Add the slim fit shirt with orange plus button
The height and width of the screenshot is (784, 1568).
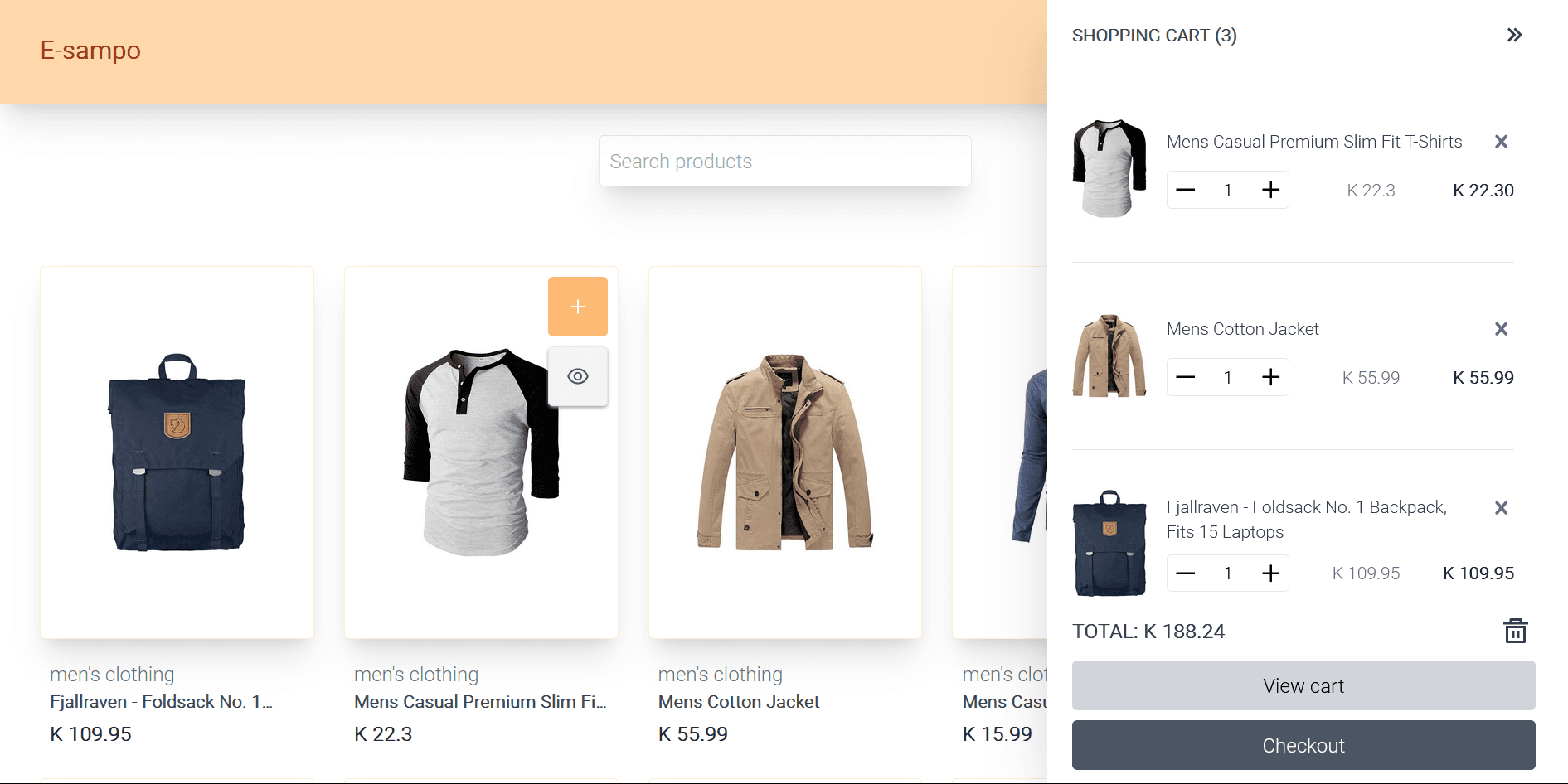pos(578,307)
